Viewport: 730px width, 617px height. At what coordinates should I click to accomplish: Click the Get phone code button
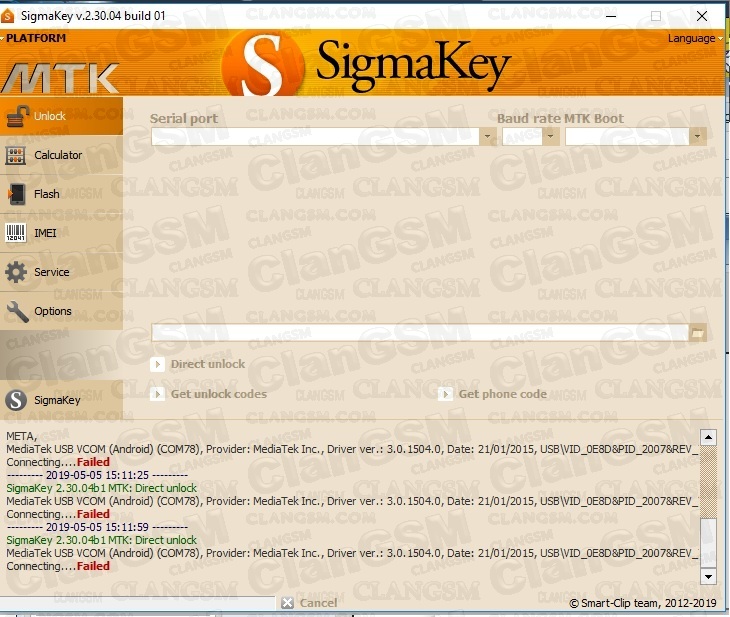[x=493, y=394]
